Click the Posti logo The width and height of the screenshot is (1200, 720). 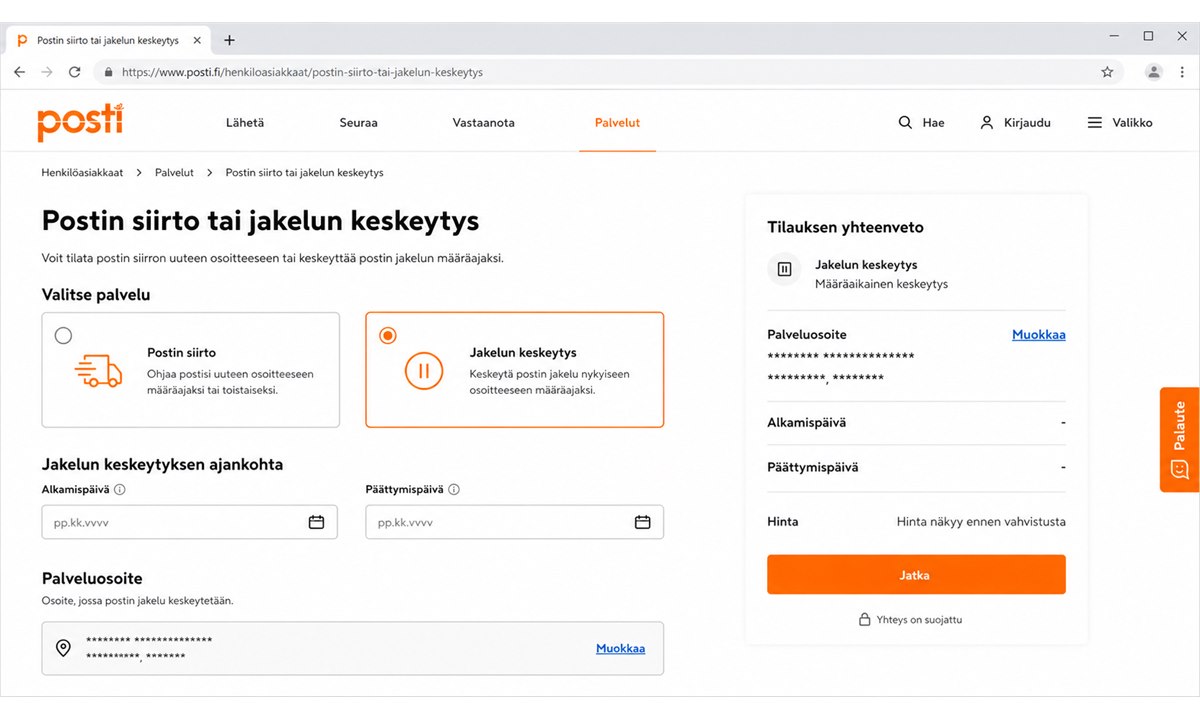tap(81, 122)
